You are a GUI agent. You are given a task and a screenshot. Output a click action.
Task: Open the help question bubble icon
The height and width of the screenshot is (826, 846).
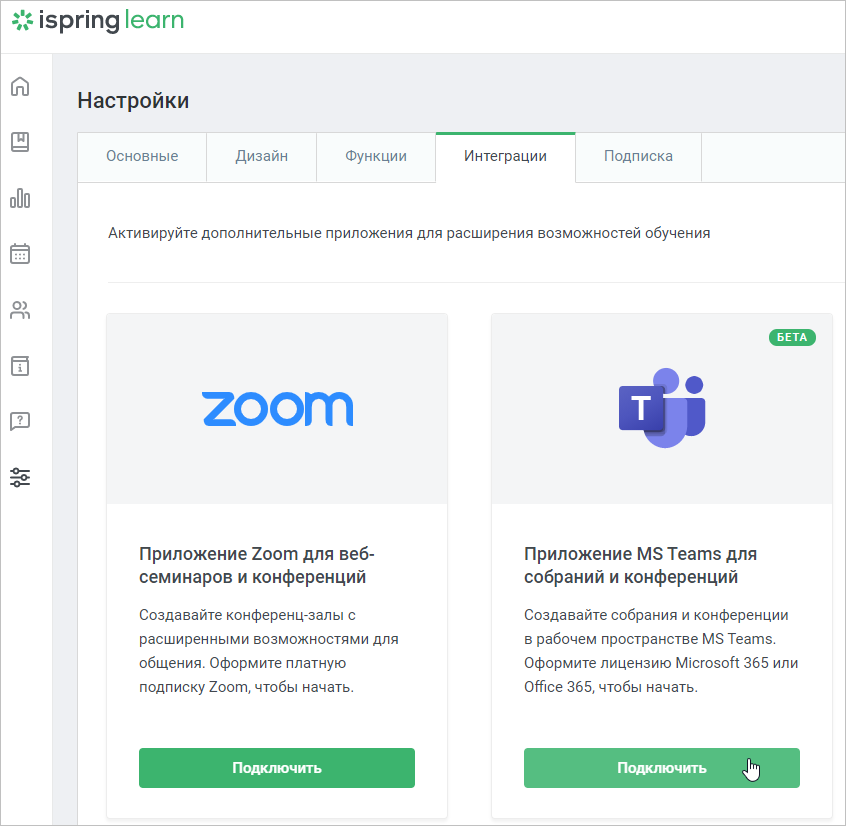(20, 421)
